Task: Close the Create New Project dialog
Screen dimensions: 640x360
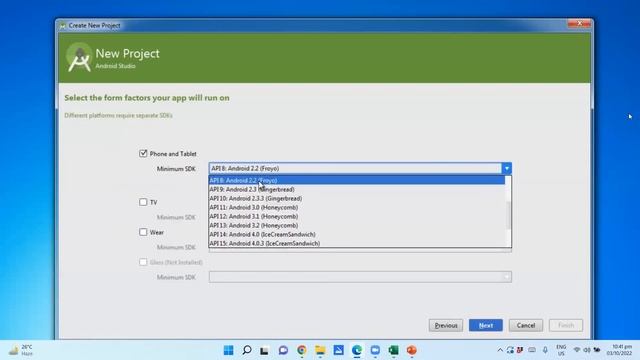Action: pos(579,24)
